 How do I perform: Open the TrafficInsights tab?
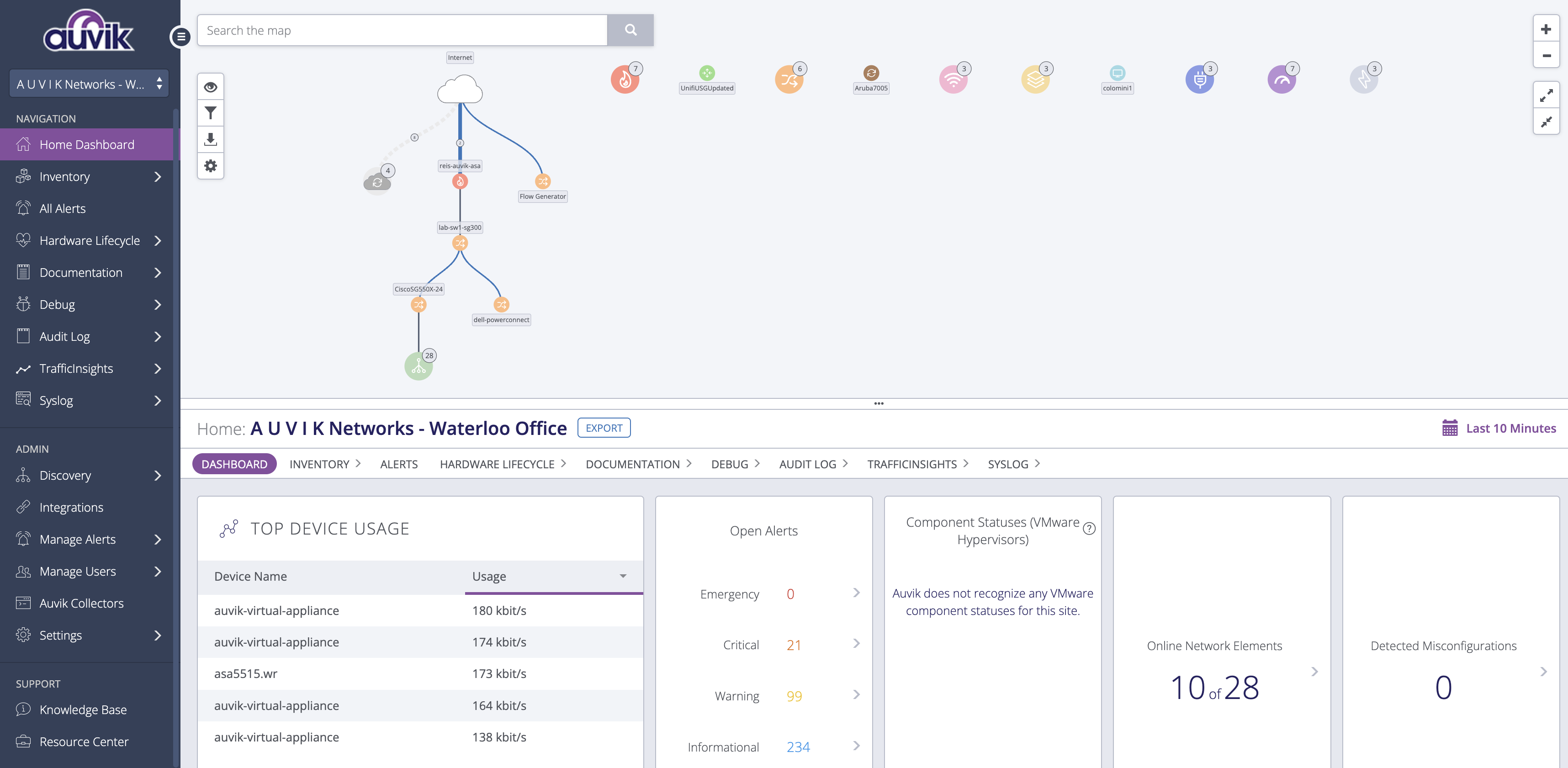pos(913,464)
